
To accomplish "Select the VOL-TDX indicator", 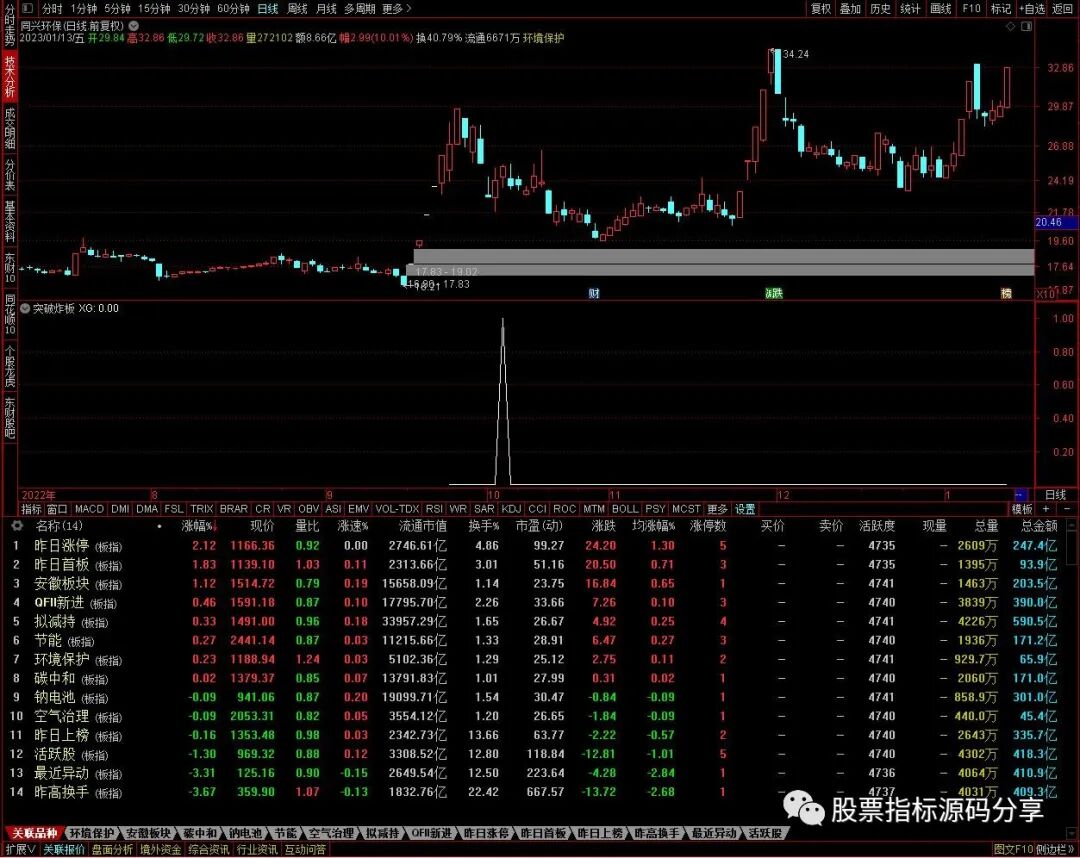I will coord(397,509).
